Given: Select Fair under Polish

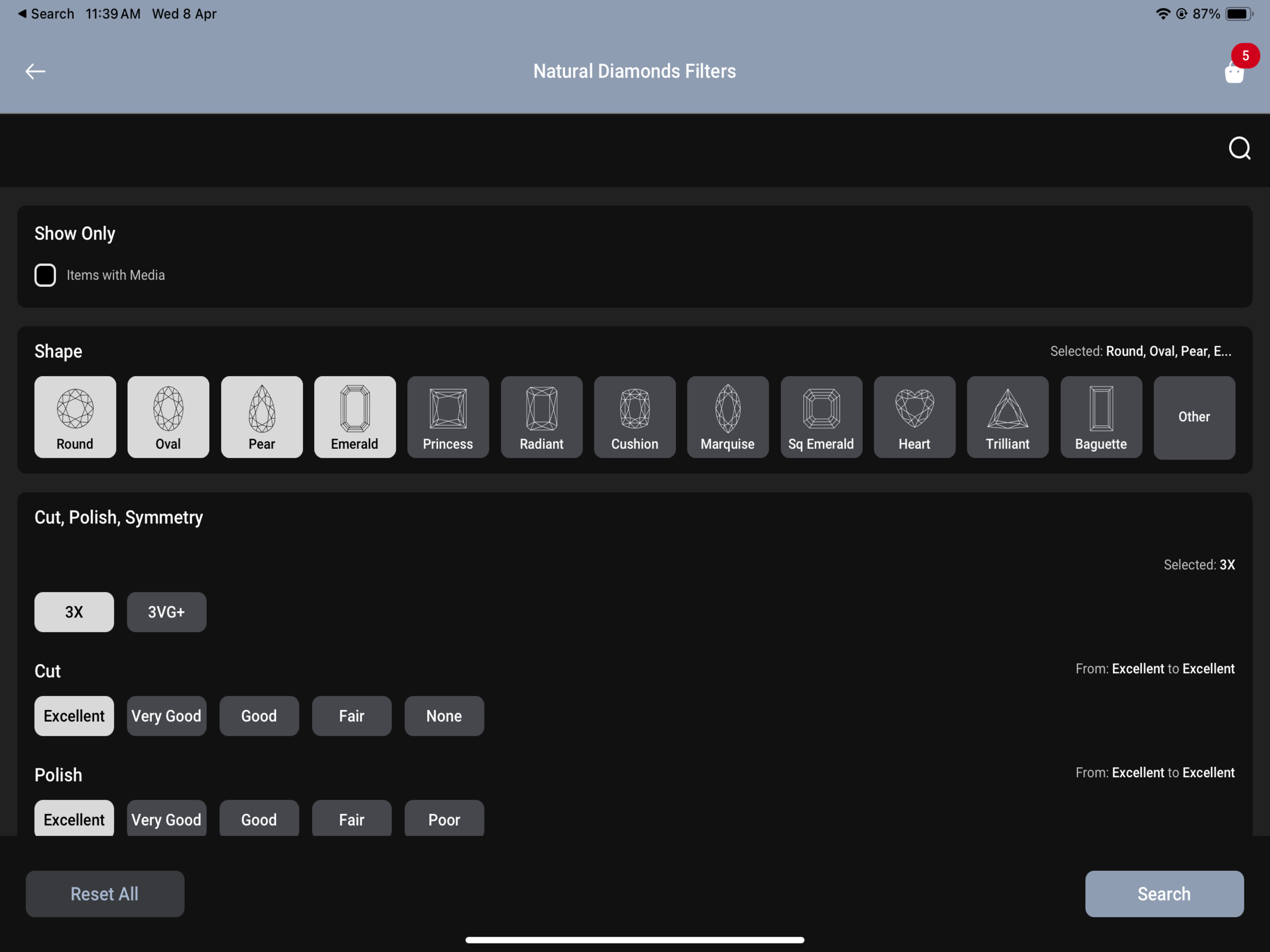Looking at the screenshot, I should 351,818.
